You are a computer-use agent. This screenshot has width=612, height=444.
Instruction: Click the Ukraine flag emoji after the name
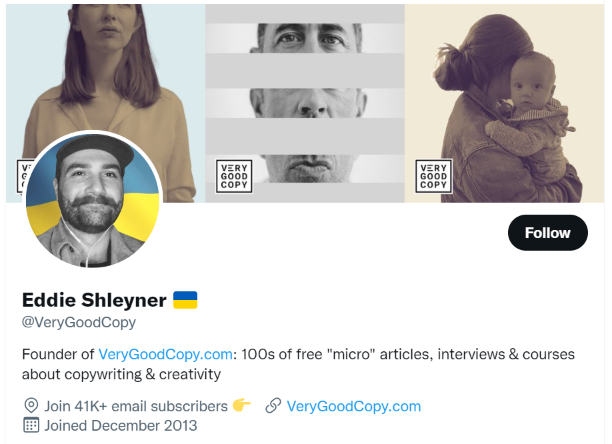point(185,300)
